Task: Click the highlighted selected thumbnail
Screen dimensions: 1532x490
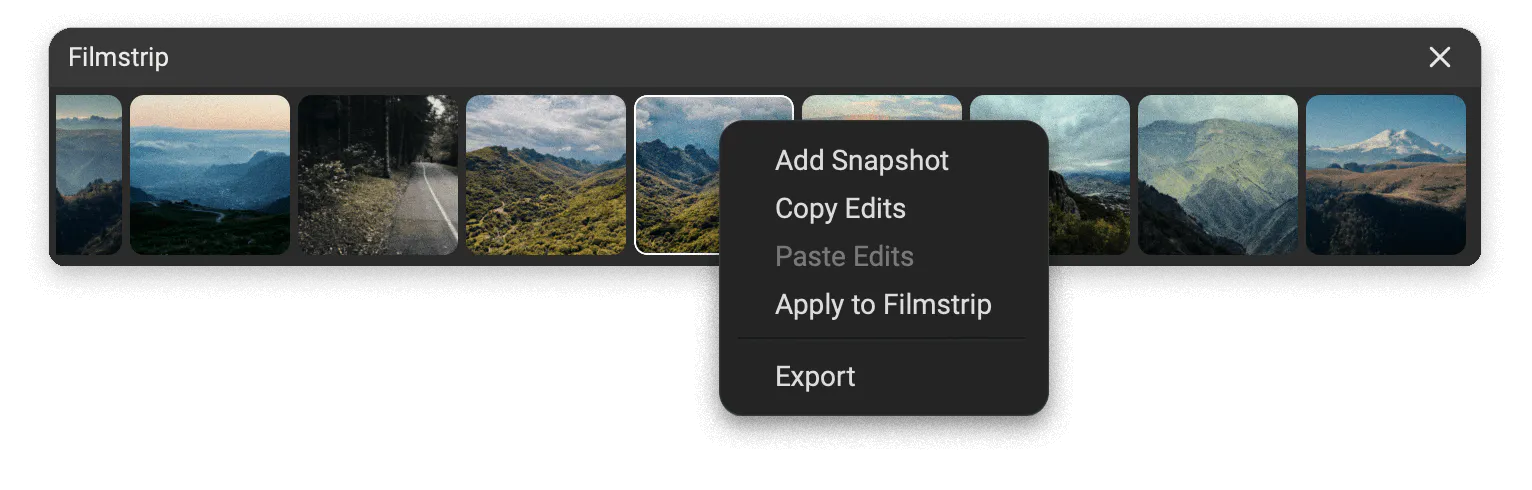Action: [x=677, y=175]
